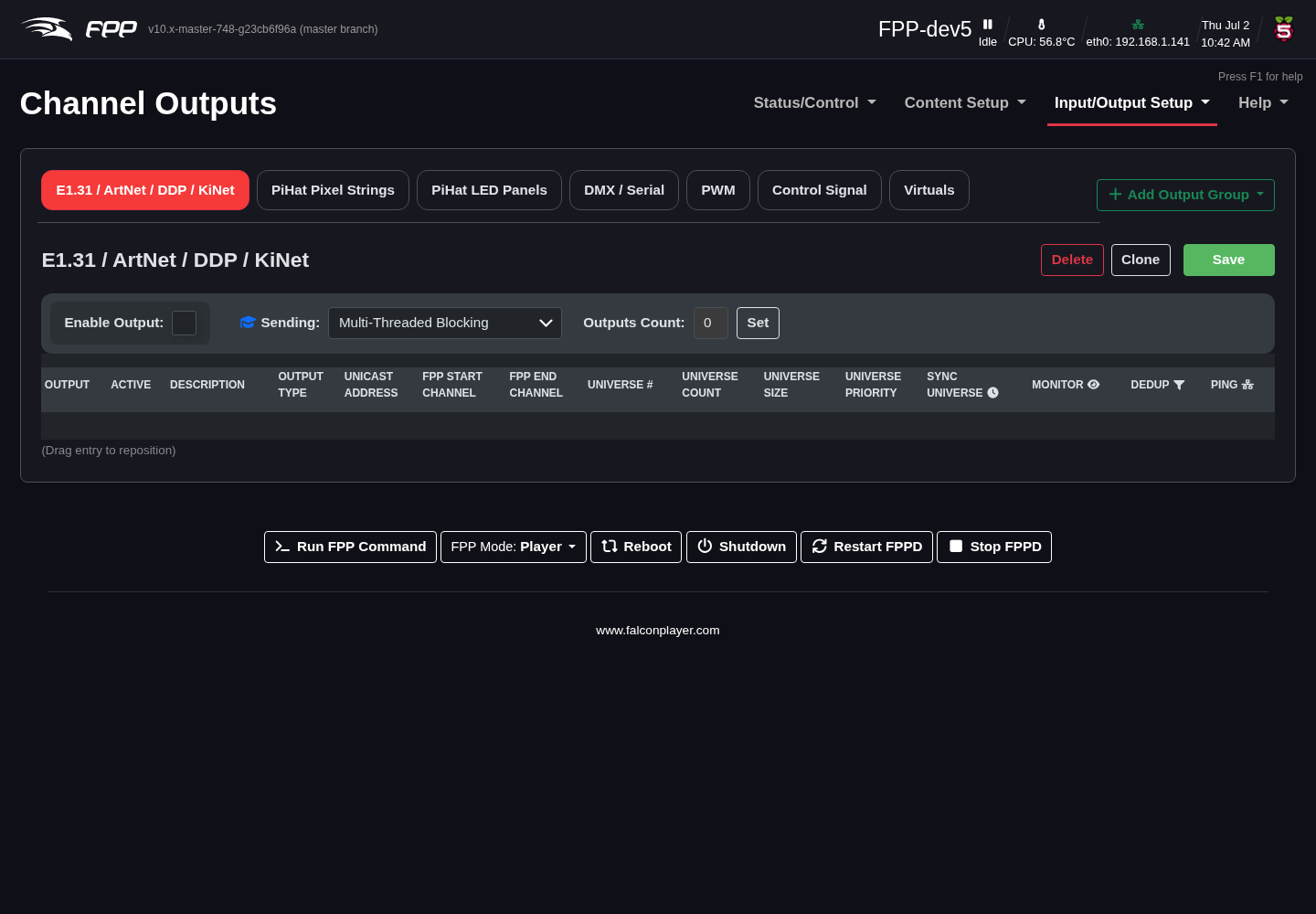Viewport: 1316px width, 914px height.
Task: Click the Sync Universe clock icon
Action: (992, 393)
